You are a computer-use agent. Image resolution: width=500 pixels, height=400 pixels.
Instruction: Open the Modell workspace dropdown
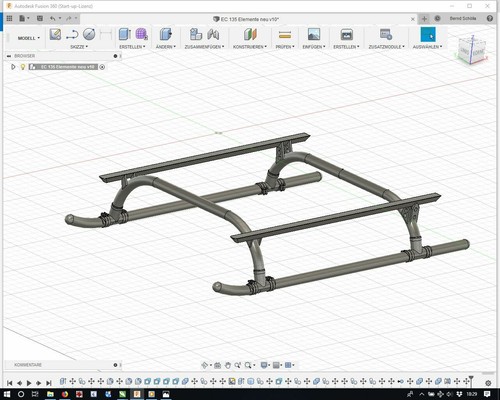click(29, 38)
